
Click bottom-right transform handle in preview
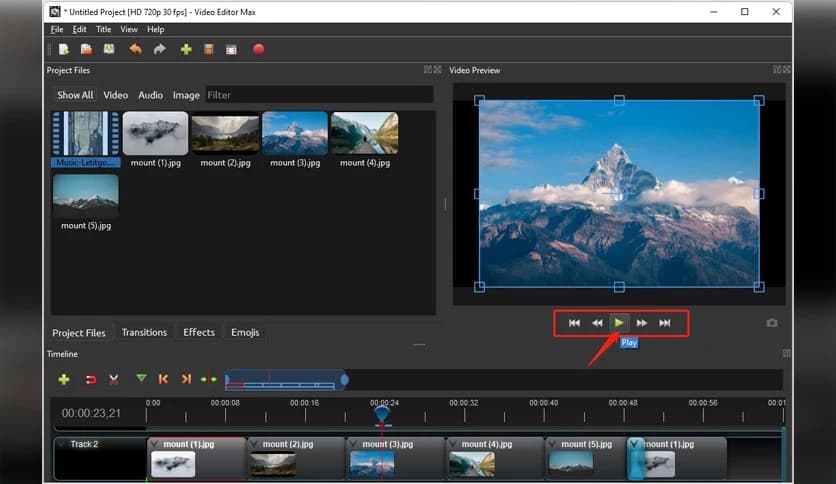click(x=759, y=287)
